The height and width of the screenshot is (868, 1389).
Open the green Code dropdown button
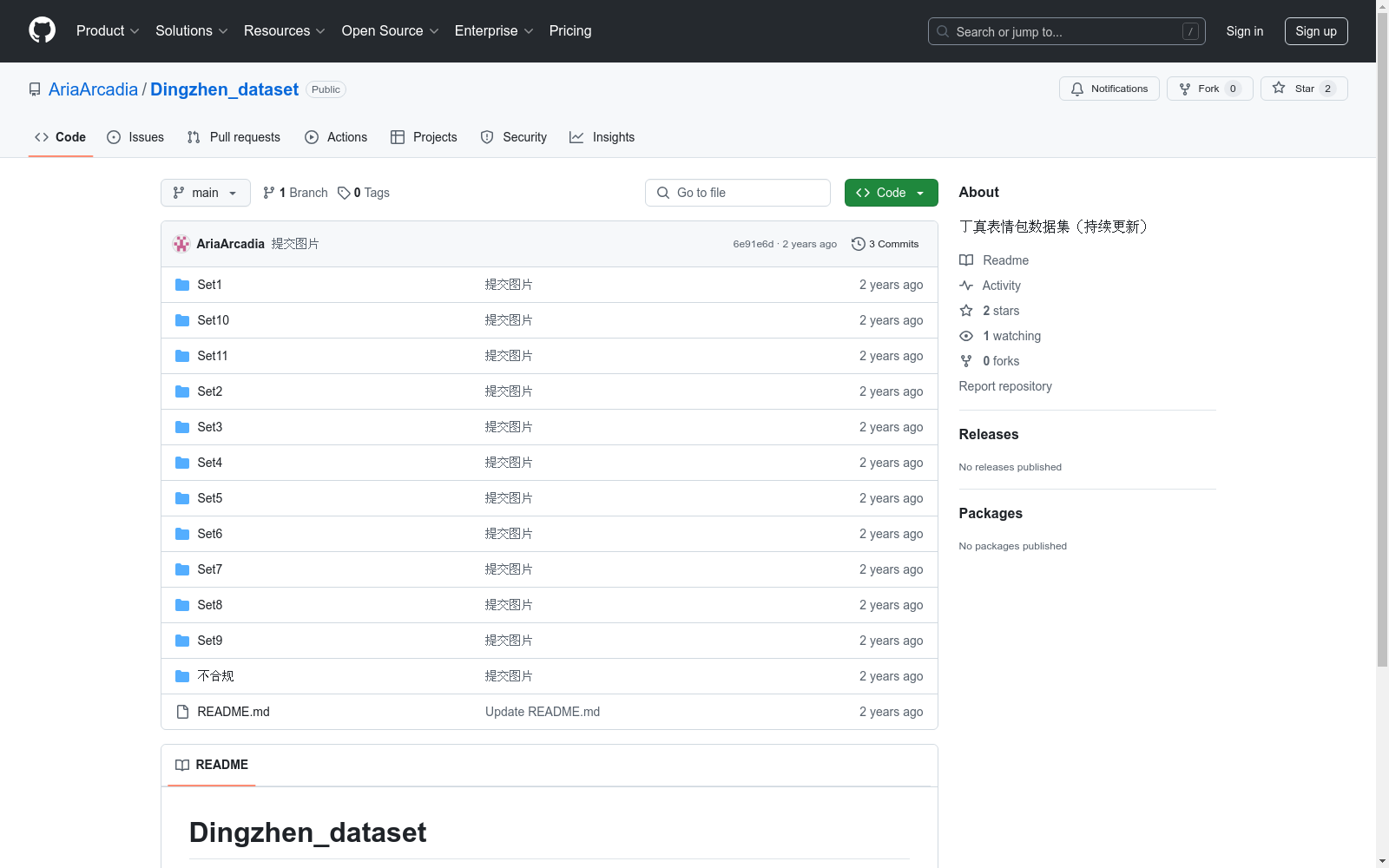[x=892, y=193]
